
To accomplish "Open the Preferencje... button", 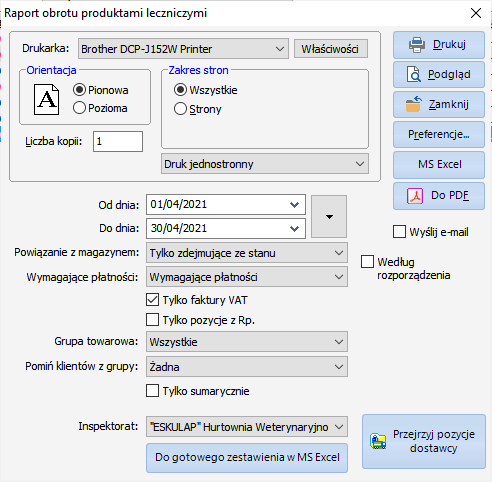I will pos(439,135).
